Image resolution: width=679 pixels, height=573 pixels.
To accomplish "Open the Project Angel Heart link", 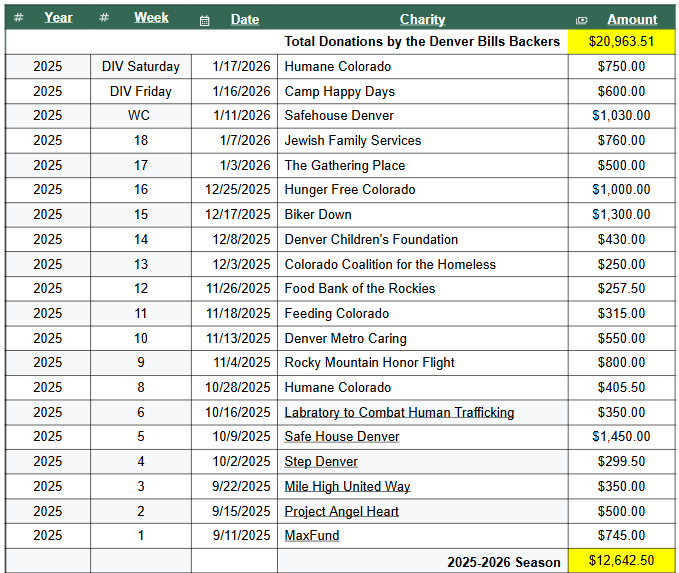I will tap(341, 511).
